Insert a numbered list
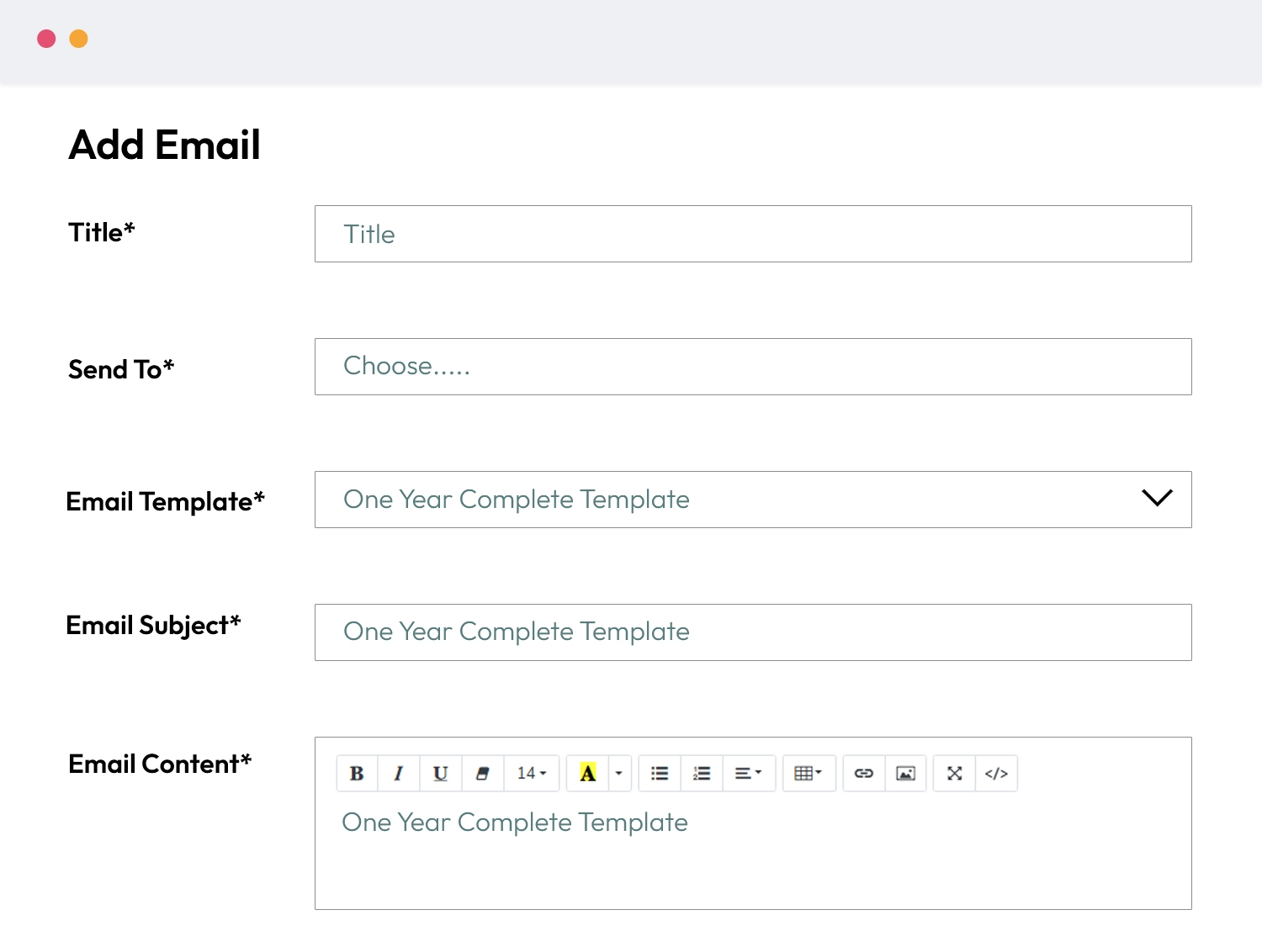The image size is (1262, 952). 702,773
